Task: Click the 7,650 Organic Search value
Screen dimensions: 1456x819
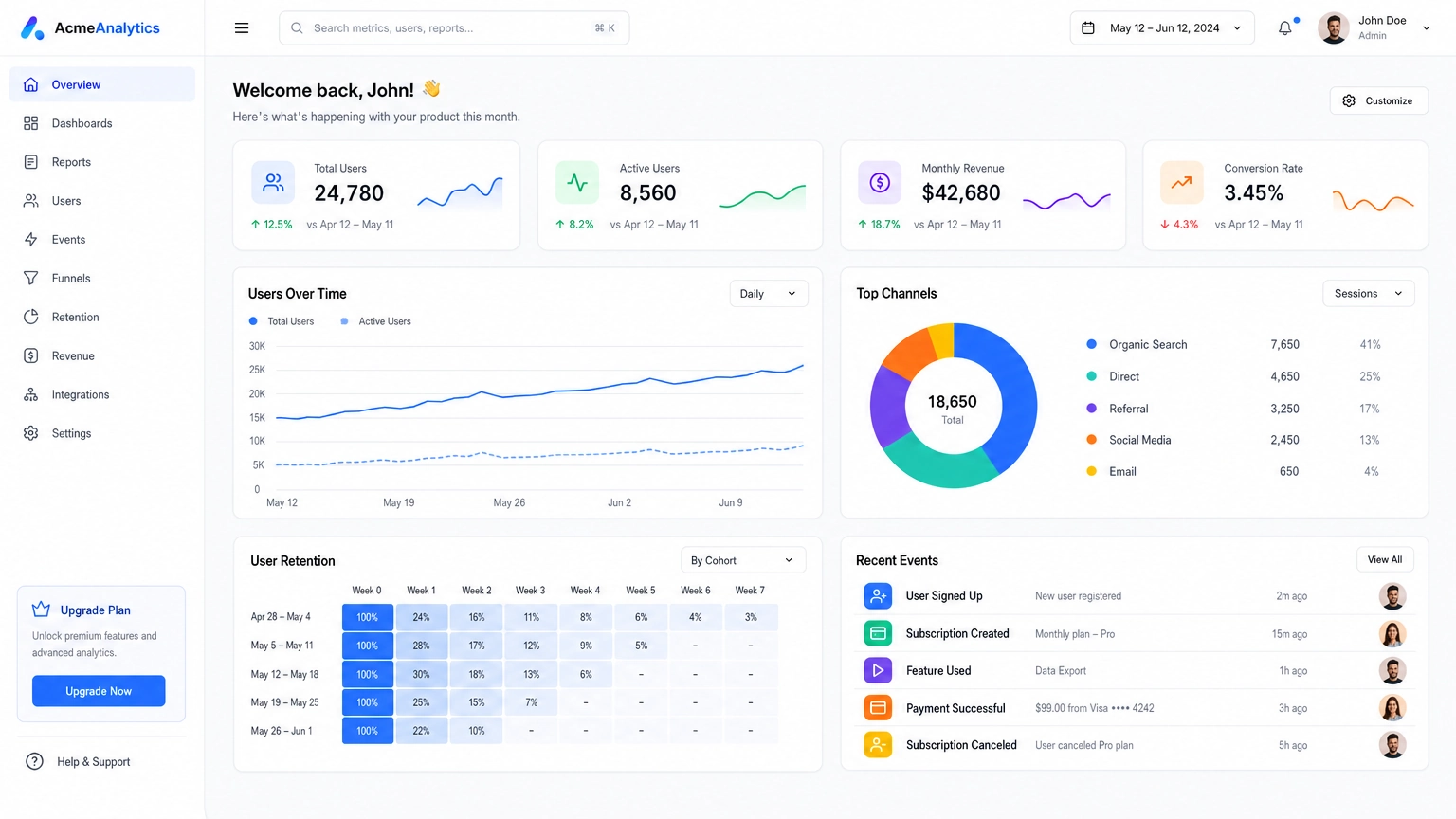Action: pos(1284,344)
